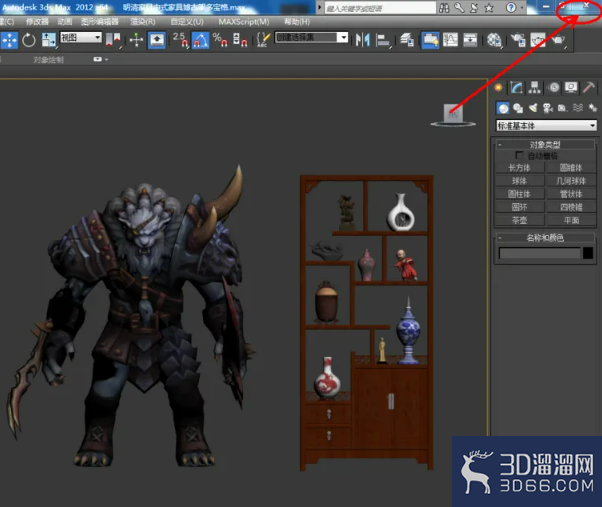602x507 pixels.
Task: Open the Curve Editor icon
Action: click(450, 40)
